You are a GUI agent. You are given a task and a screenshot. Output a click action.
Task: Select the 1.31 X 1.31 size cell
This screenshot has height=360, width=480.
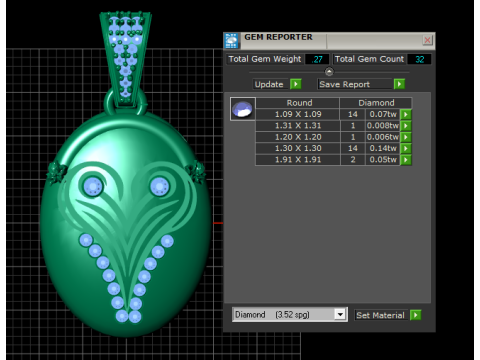click(298, 126)
